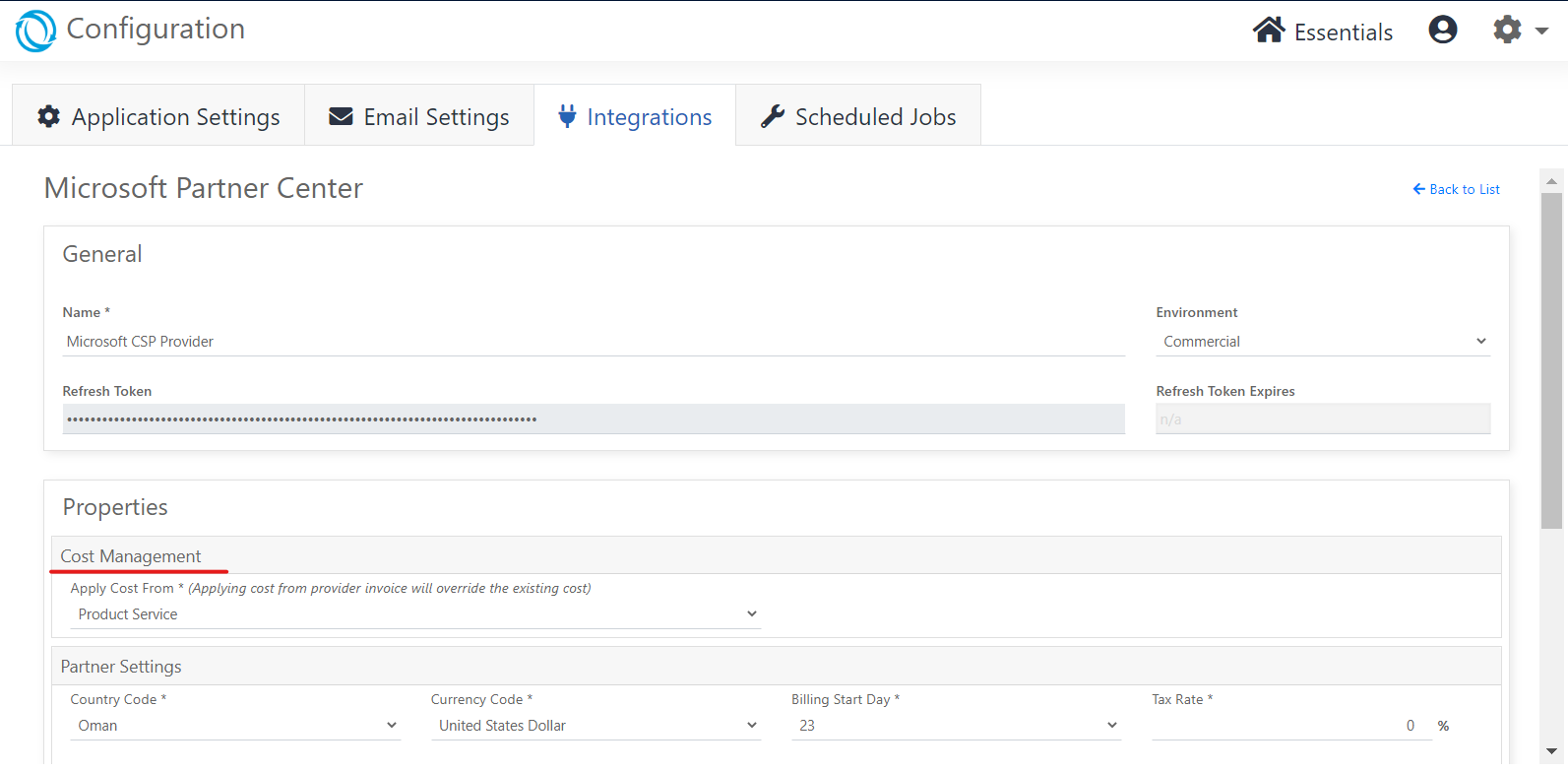Click the Integrations plug icon

[567, 116]
